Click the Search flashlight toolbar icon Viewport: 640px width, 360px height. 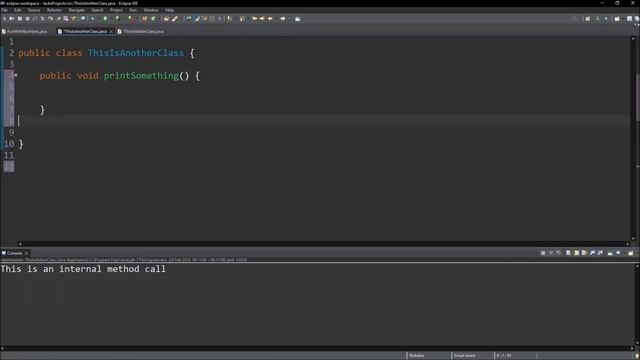[175, 19]
